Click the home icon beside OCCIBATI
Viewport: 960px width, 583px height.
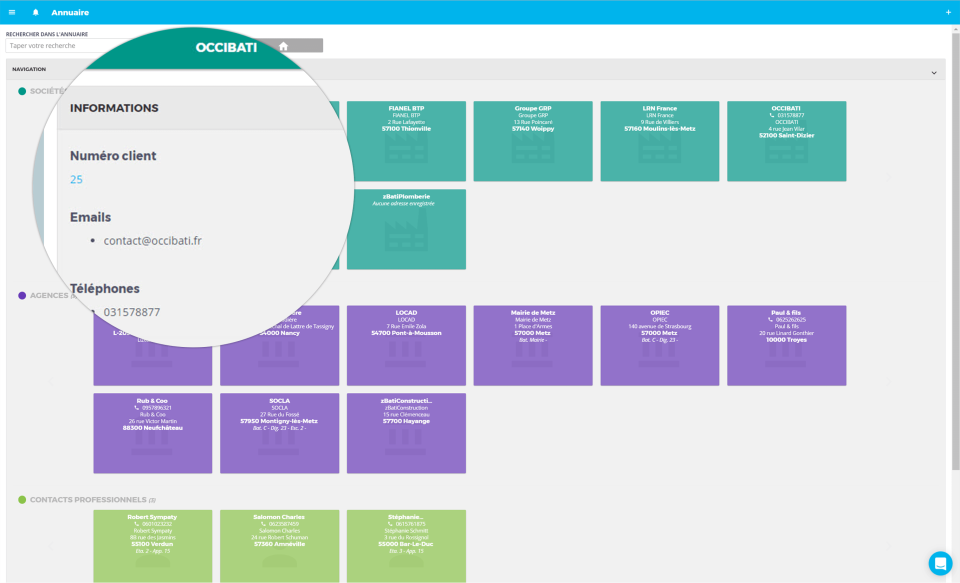coord(283,46)
